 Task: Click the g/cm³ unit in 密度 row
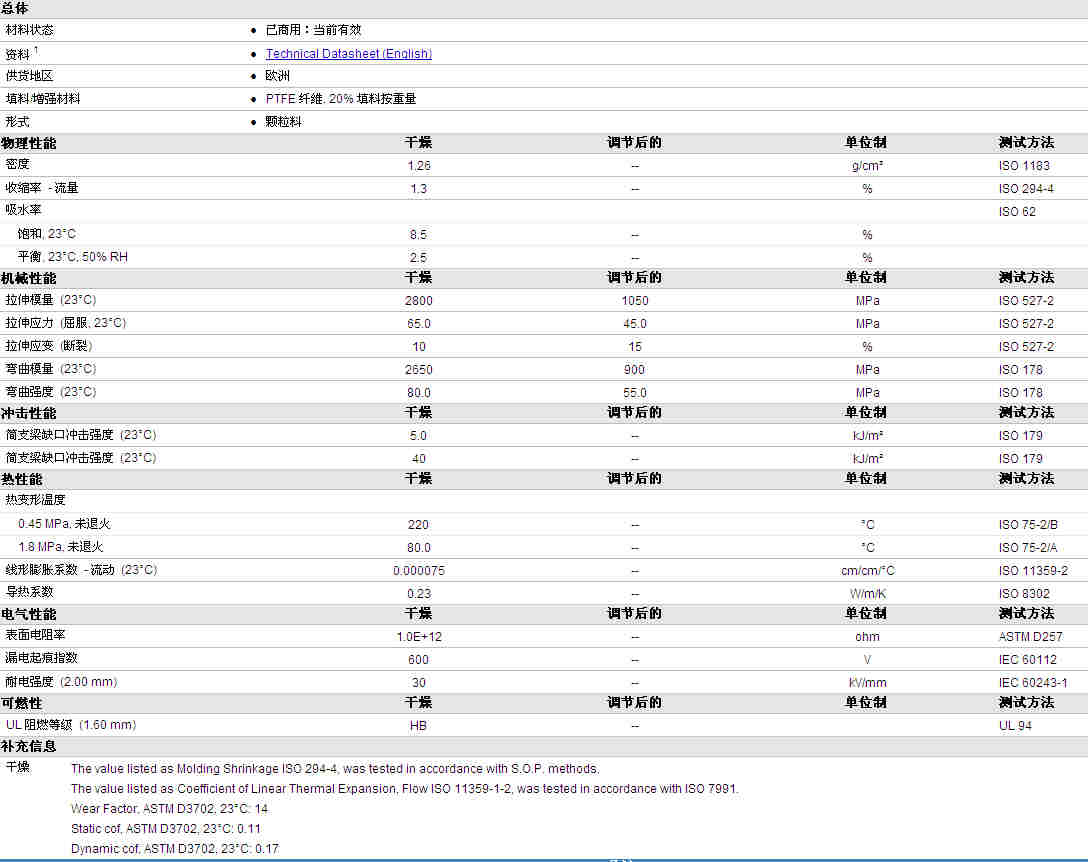pyautogui.click(x=867, y=166)
